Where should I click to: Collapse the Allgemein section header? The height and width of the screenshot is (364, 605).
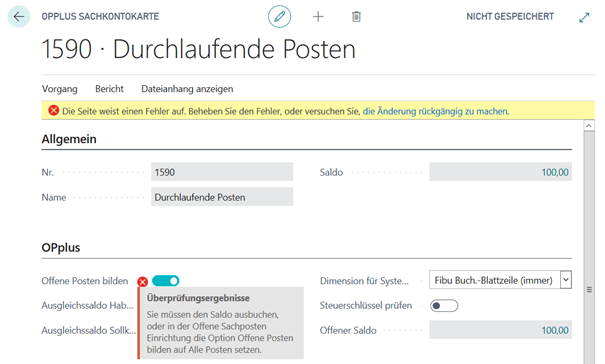point(69,139)
